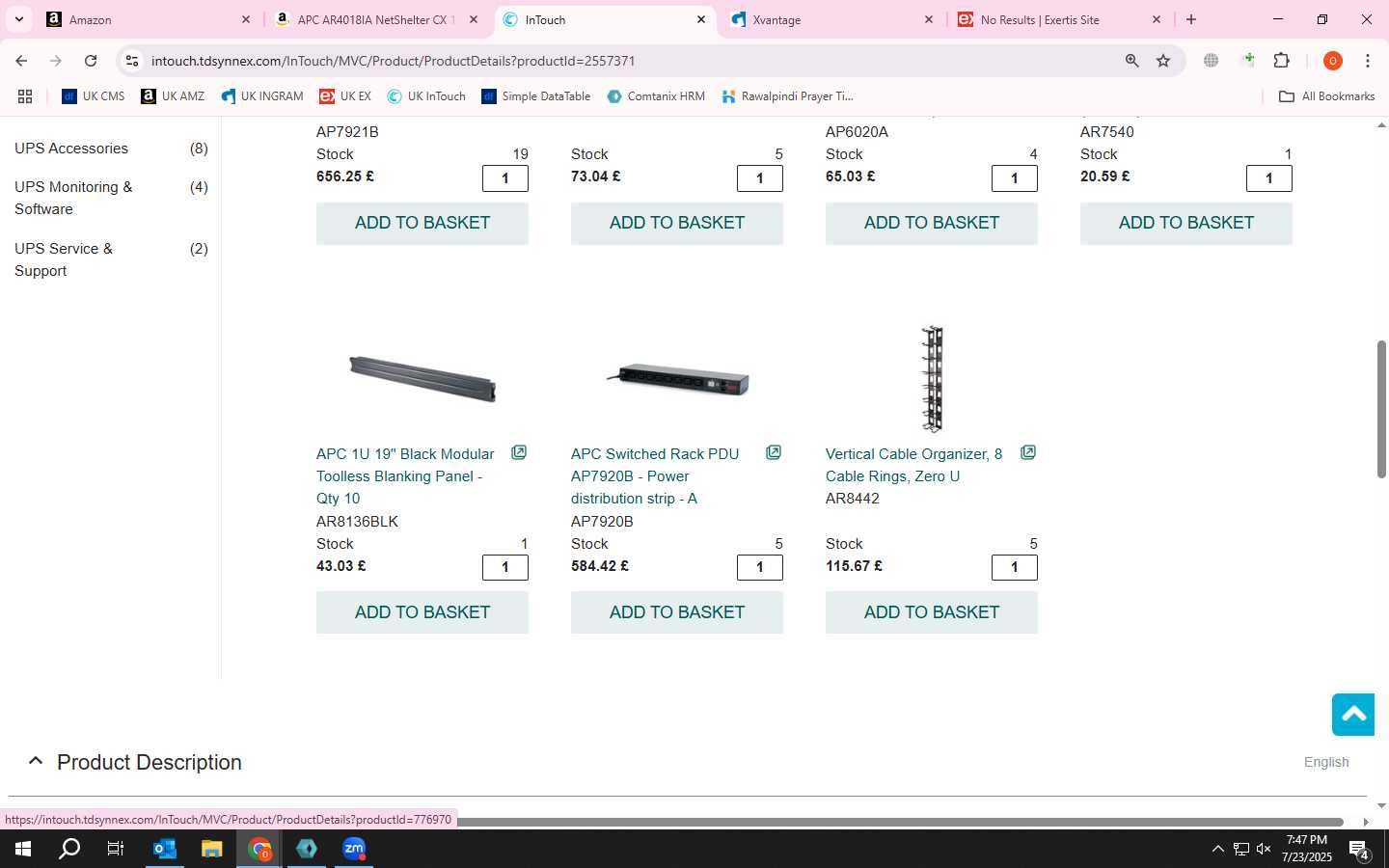The image size is (1389, 868).
Task: Add AR8136BLK blanking panel to basket
Action: [422, 612]
